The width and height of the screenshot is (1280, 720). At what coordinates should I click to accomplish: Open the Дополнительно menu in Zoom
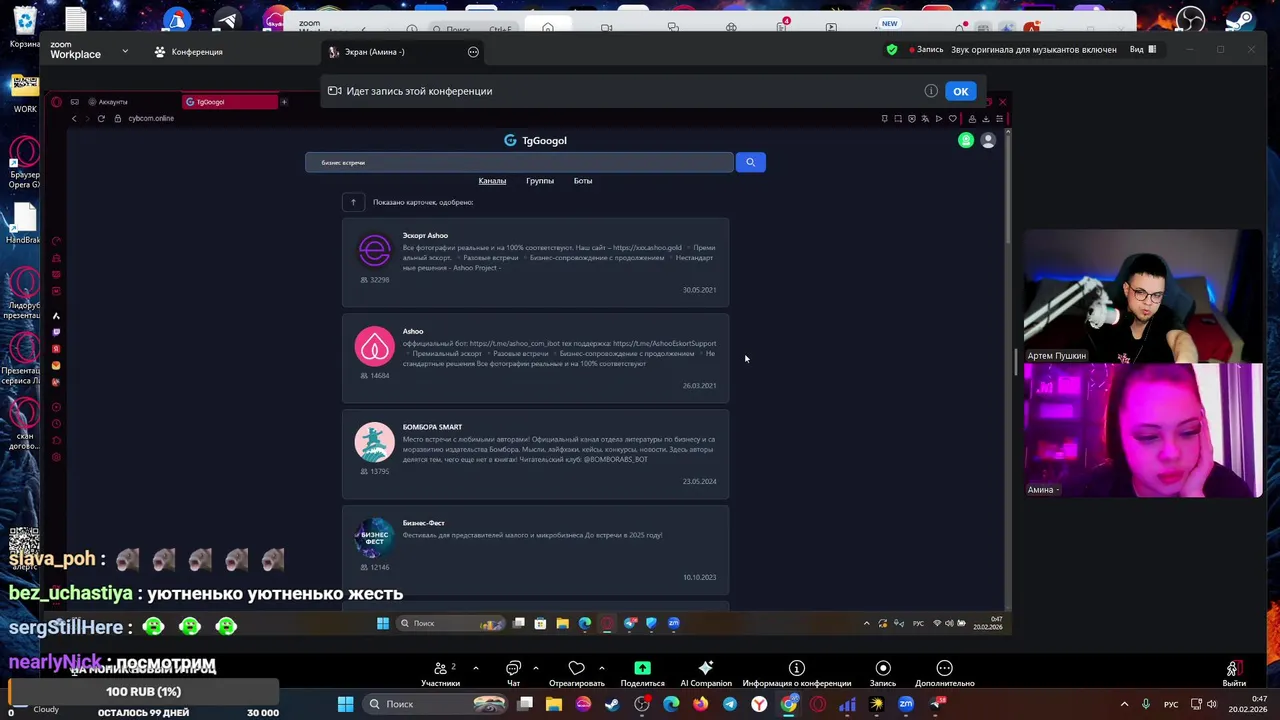[944, 674]
